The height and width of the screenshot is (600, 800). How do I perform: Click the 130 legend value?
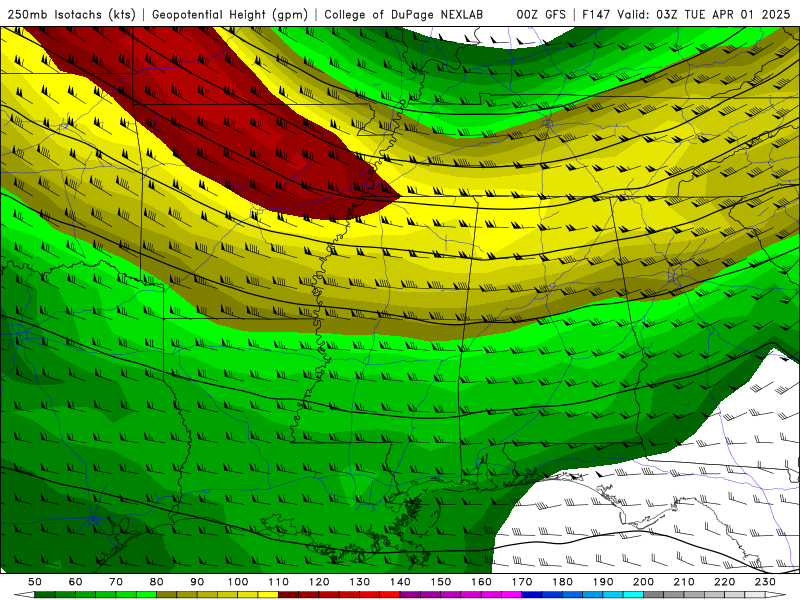point(359,582)
